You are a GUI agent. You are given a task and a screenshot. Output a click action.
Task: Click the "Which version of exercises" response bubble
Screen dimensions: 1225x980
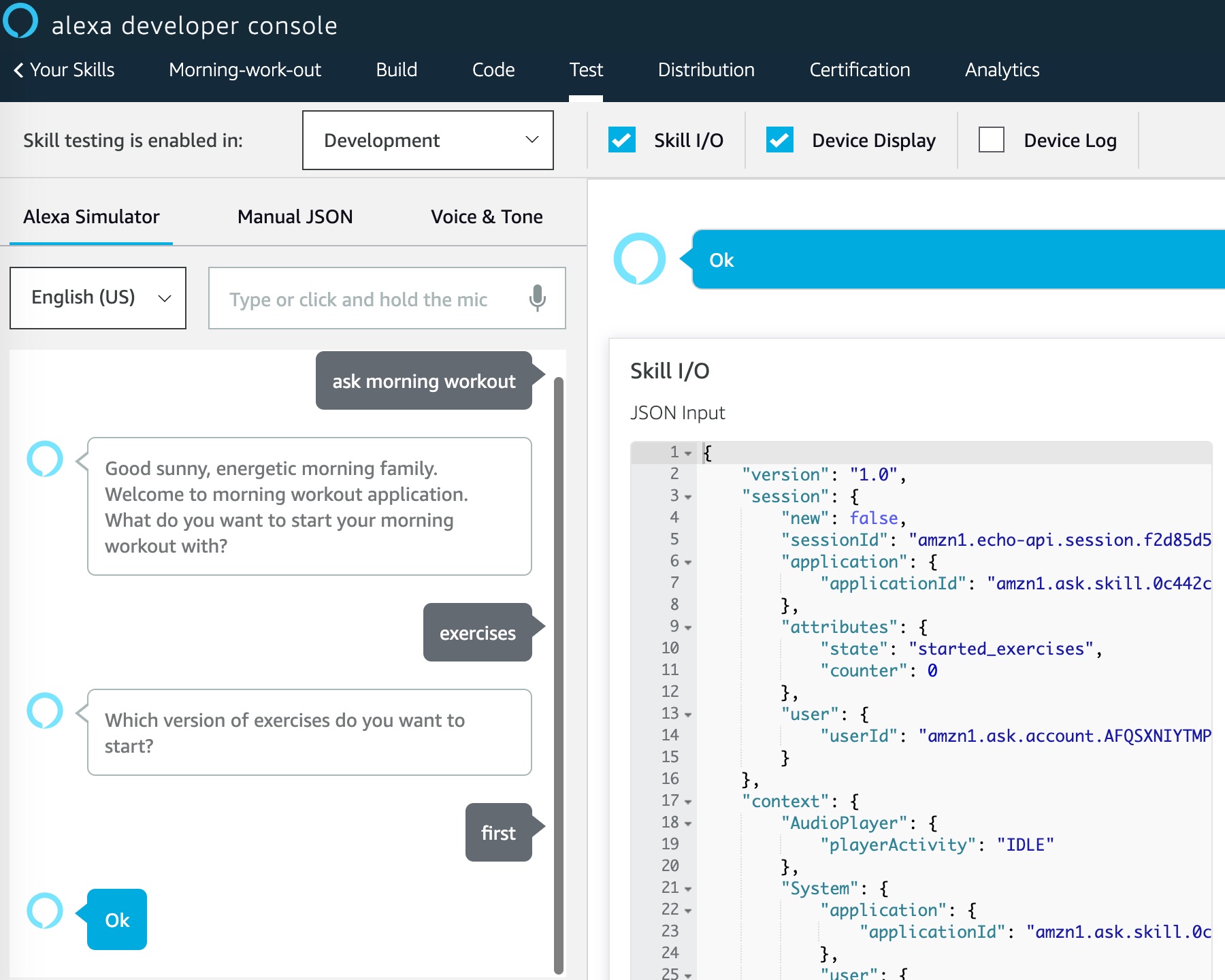(310, 732)
